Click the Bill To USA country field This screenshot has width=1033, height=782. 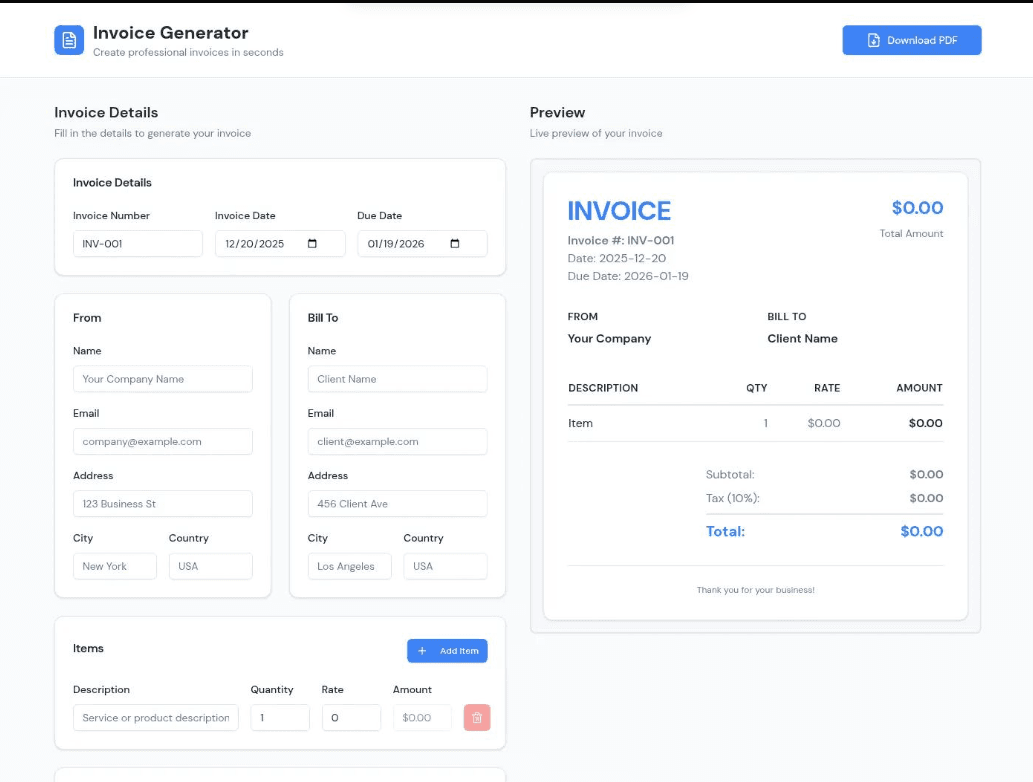[445, 566]
